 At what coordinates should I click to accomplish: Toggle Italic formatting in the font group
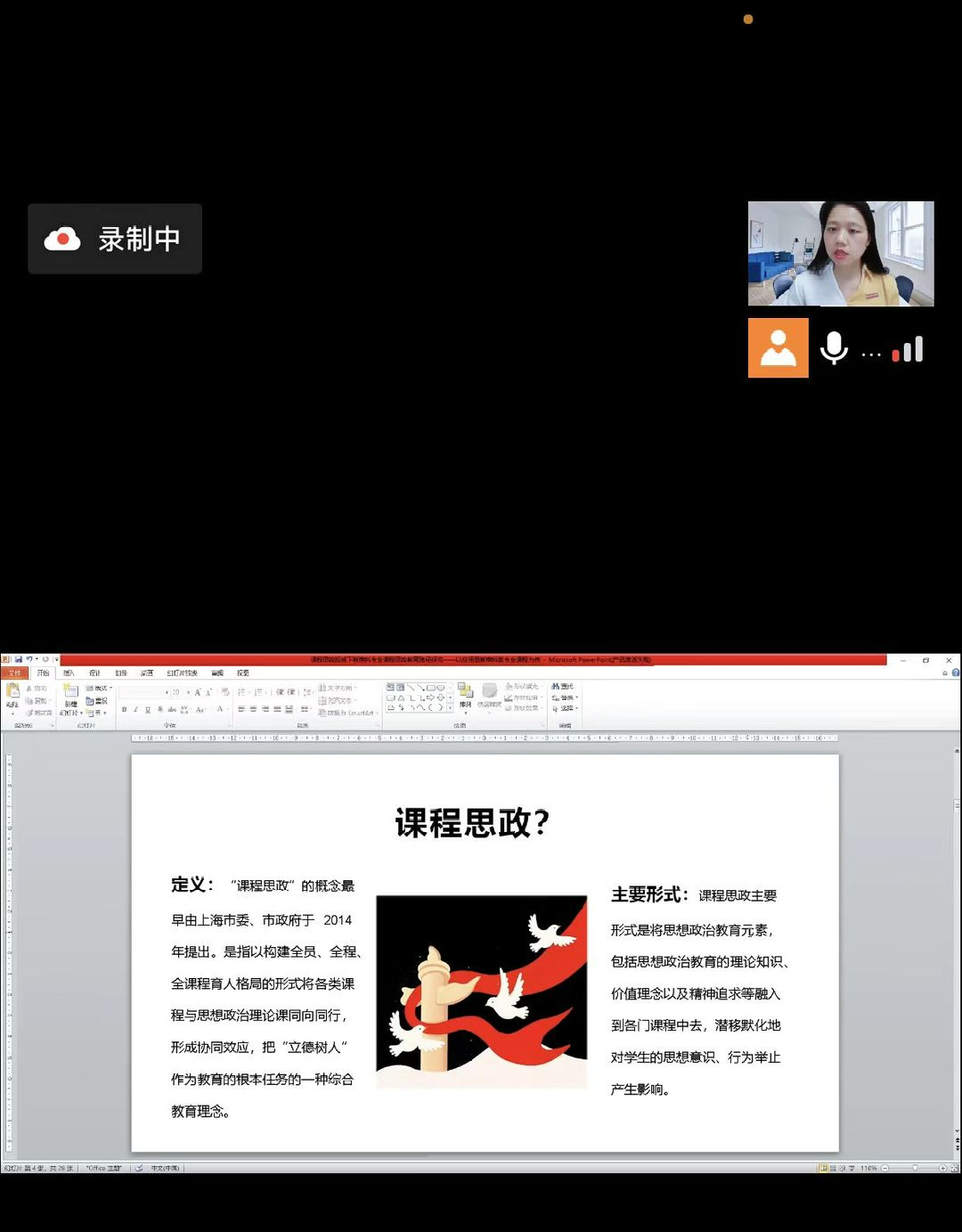pyautogui.click(x=135, y=709)
